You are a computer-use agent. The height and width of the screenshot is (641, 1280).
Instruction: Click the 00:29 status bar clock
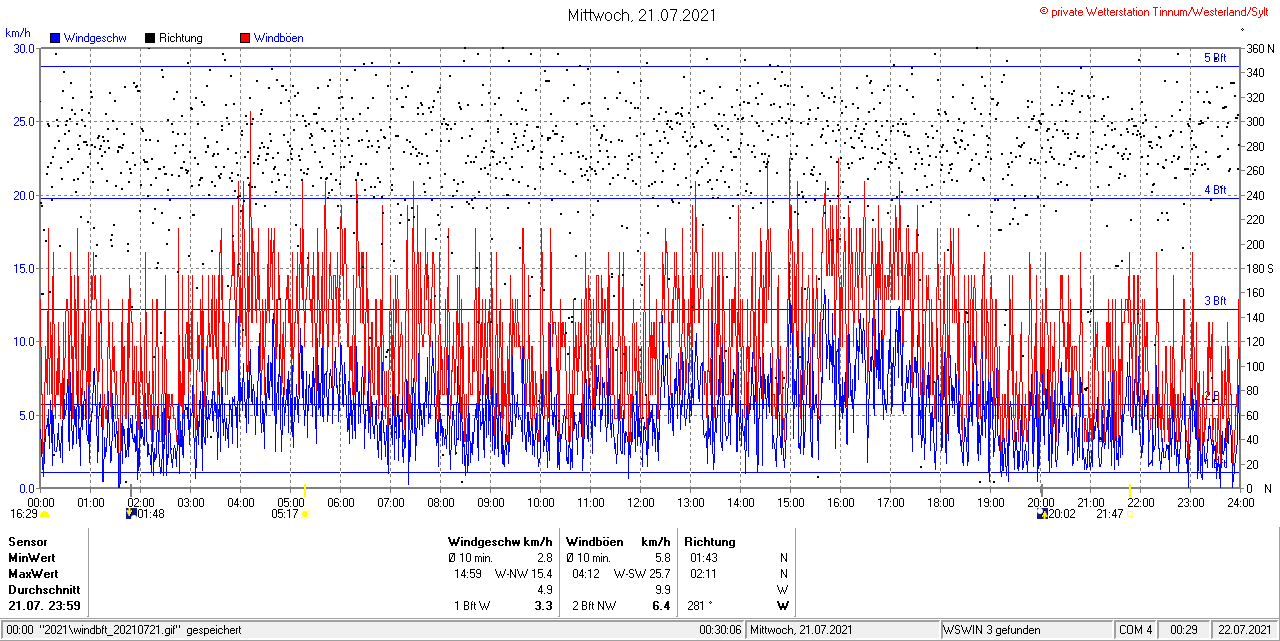1184,630
